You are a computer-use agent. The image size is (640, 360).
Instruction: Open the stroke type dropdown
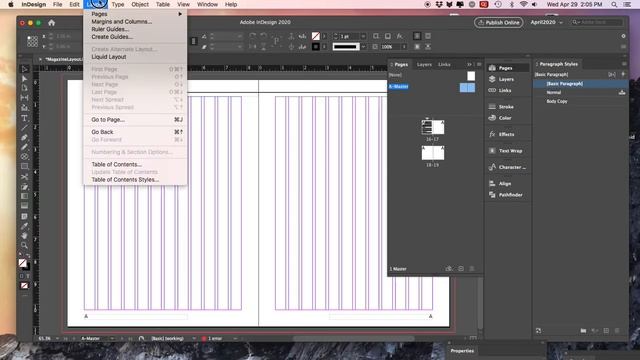(363, 47)
